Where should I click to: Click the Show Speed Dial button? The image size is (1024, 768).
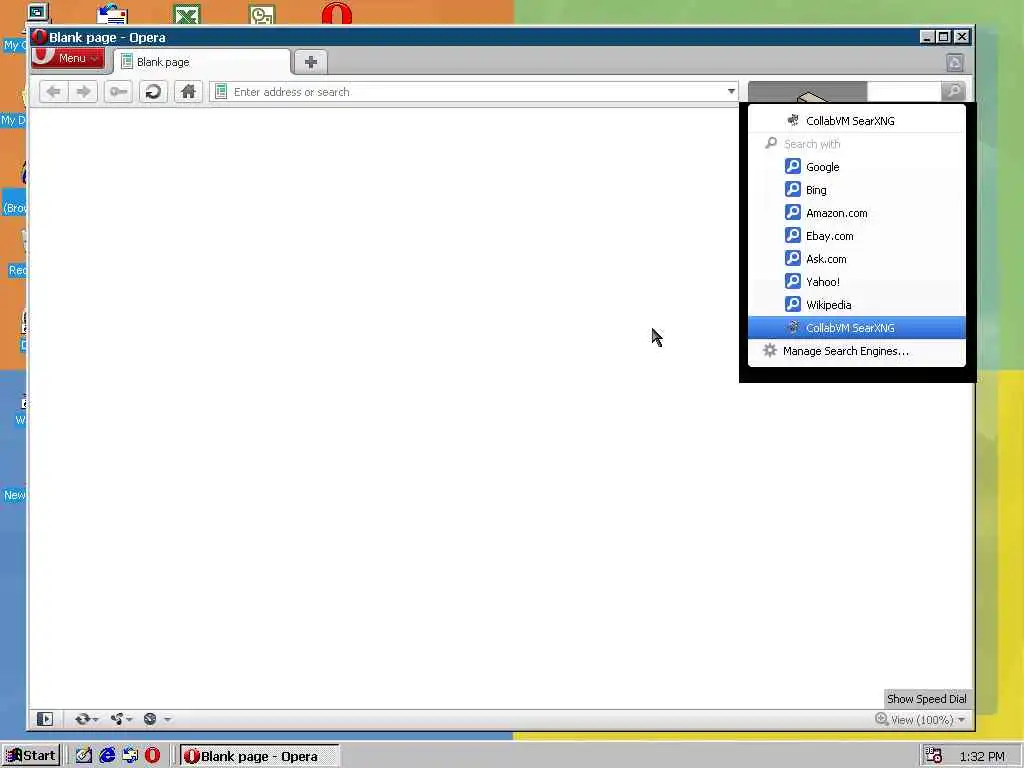tap(927, 699)
